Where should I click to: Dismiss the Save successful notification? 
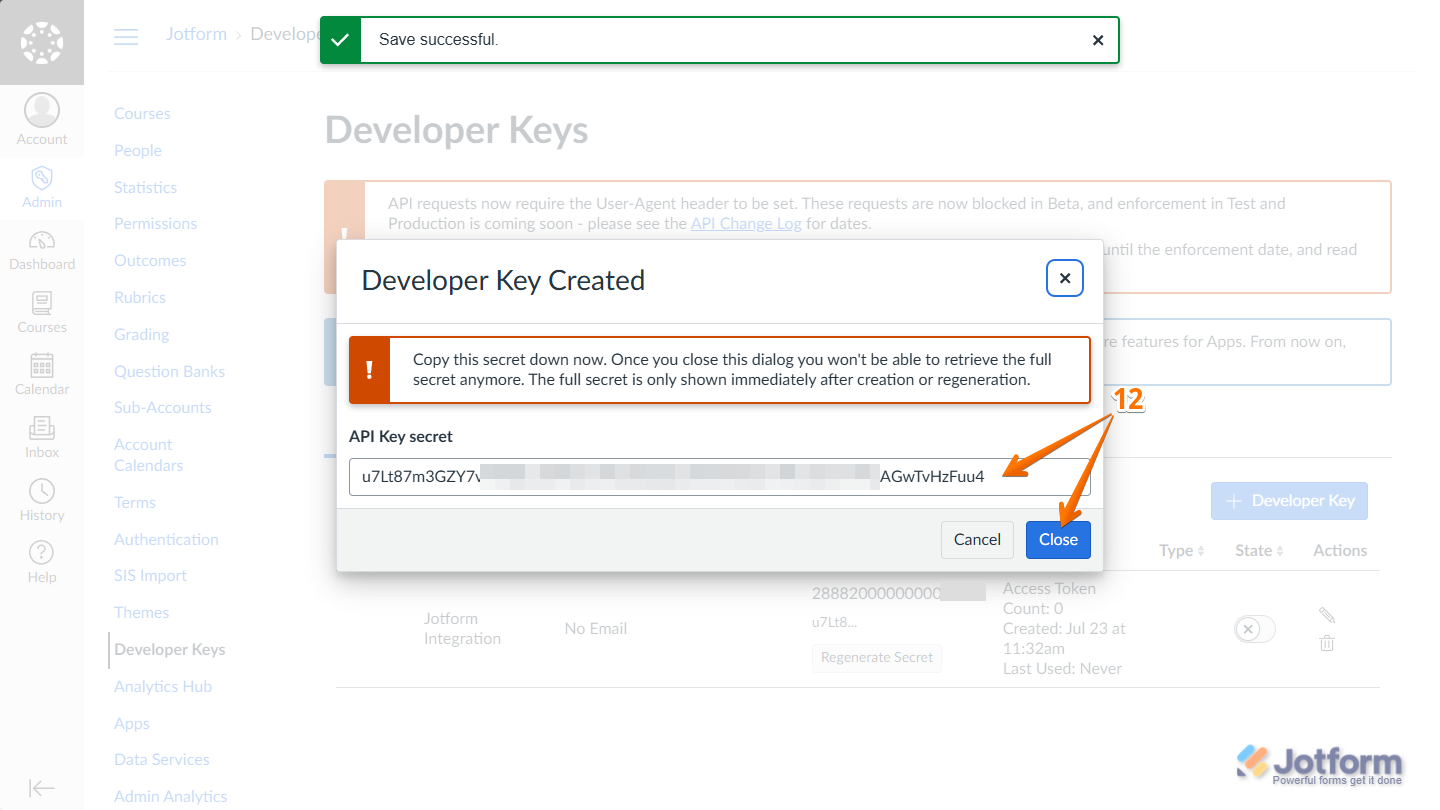click(x=1098, y=40)
